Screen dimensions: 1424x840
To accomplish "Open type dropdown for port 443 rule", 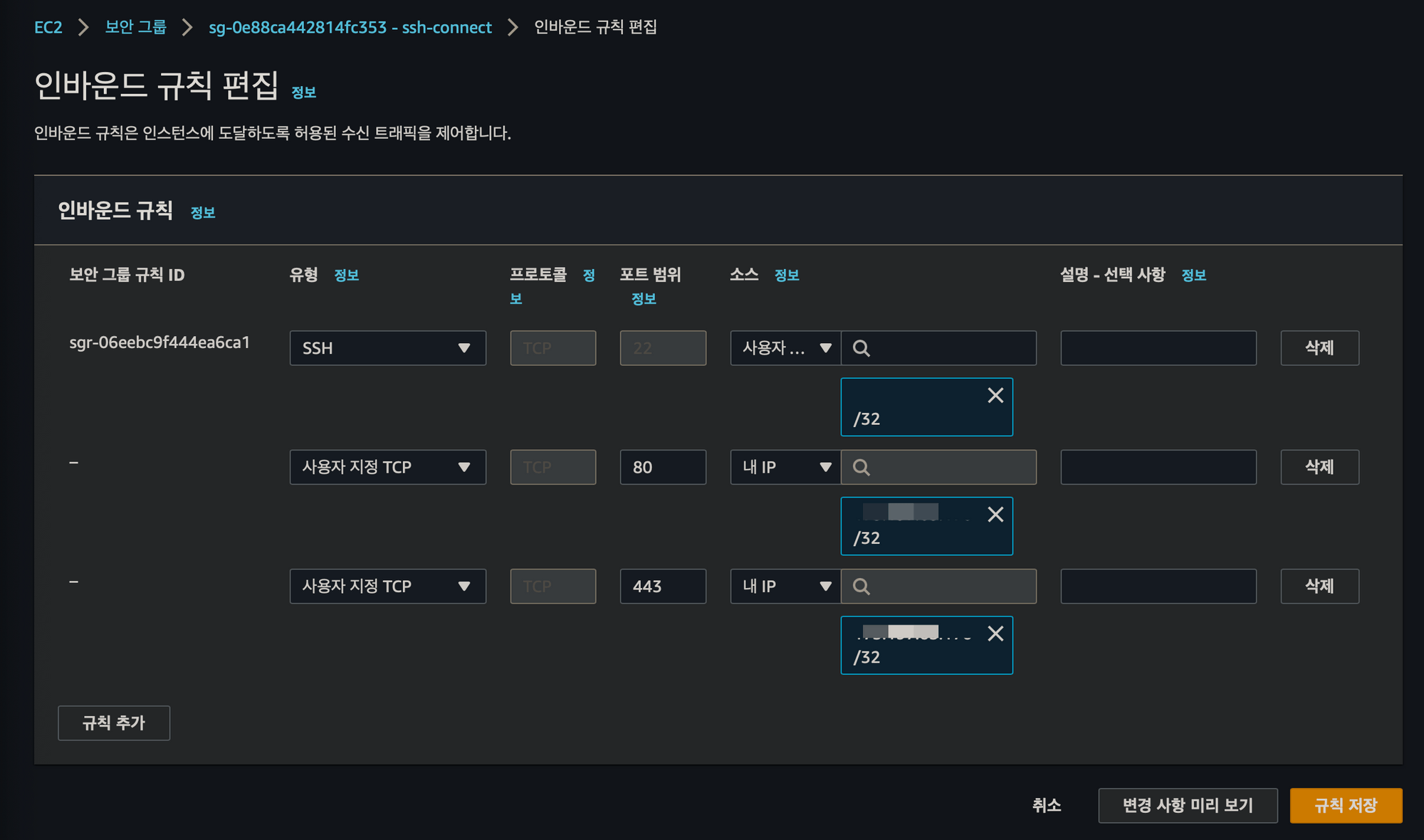I will pyautogui.click(x=387, y=586).
